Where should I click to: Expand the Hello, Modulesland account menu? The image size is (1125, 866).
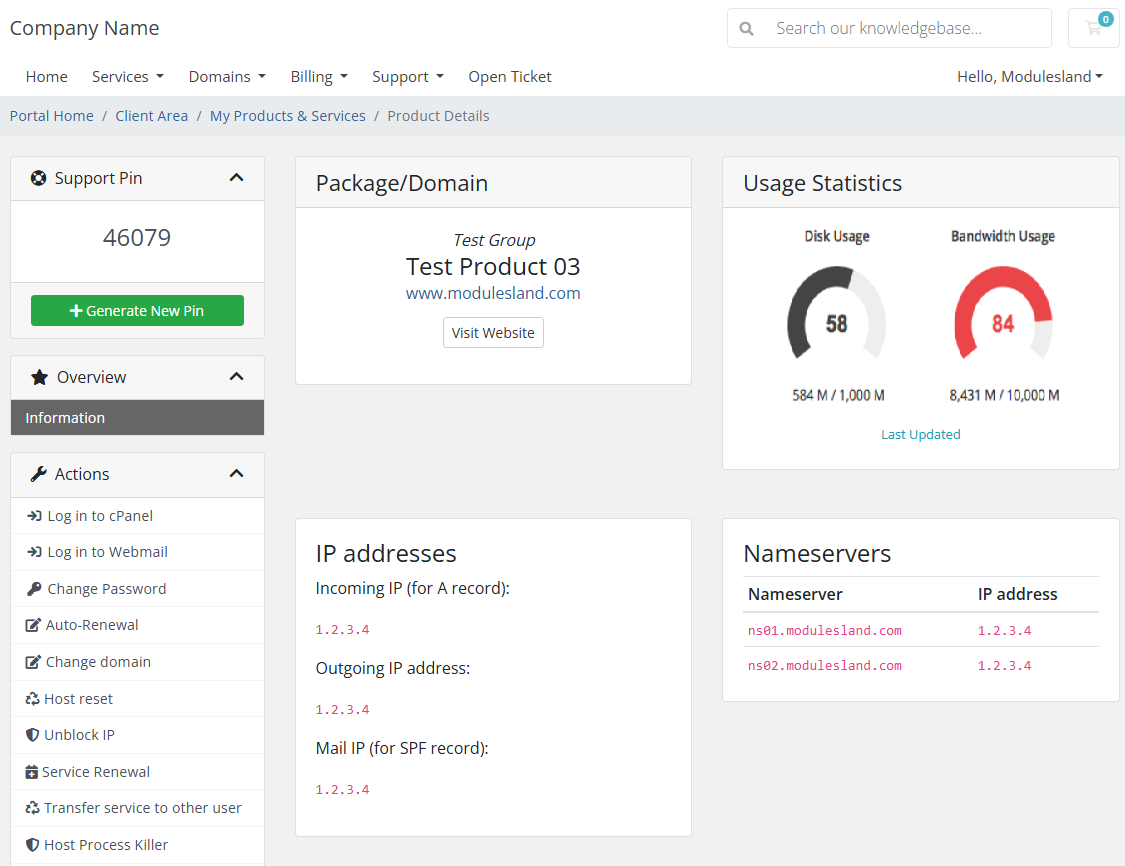click(1030, 77)
